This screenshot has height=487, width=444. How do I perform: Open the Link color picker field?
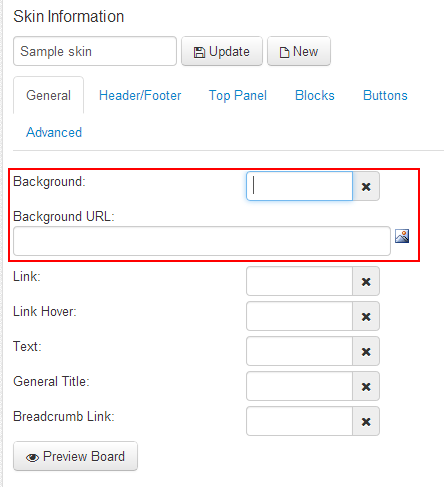coord(299,281)
